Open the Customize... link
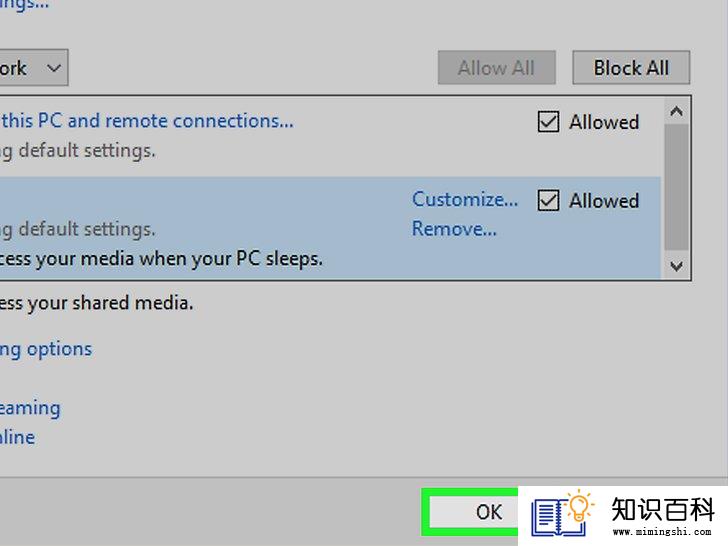 click(x=465, y=200)
